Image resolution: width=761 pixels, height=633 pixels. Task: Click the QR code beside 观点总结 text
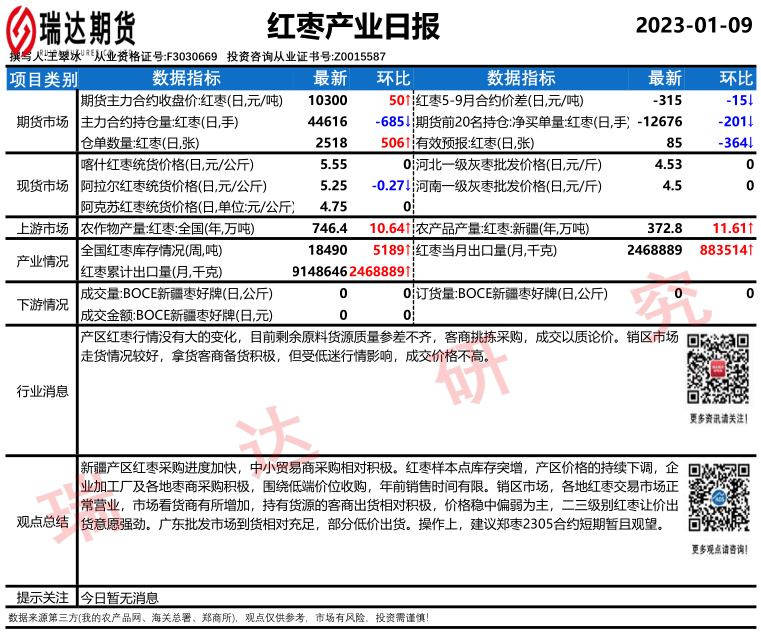click(x=718, y=497)
